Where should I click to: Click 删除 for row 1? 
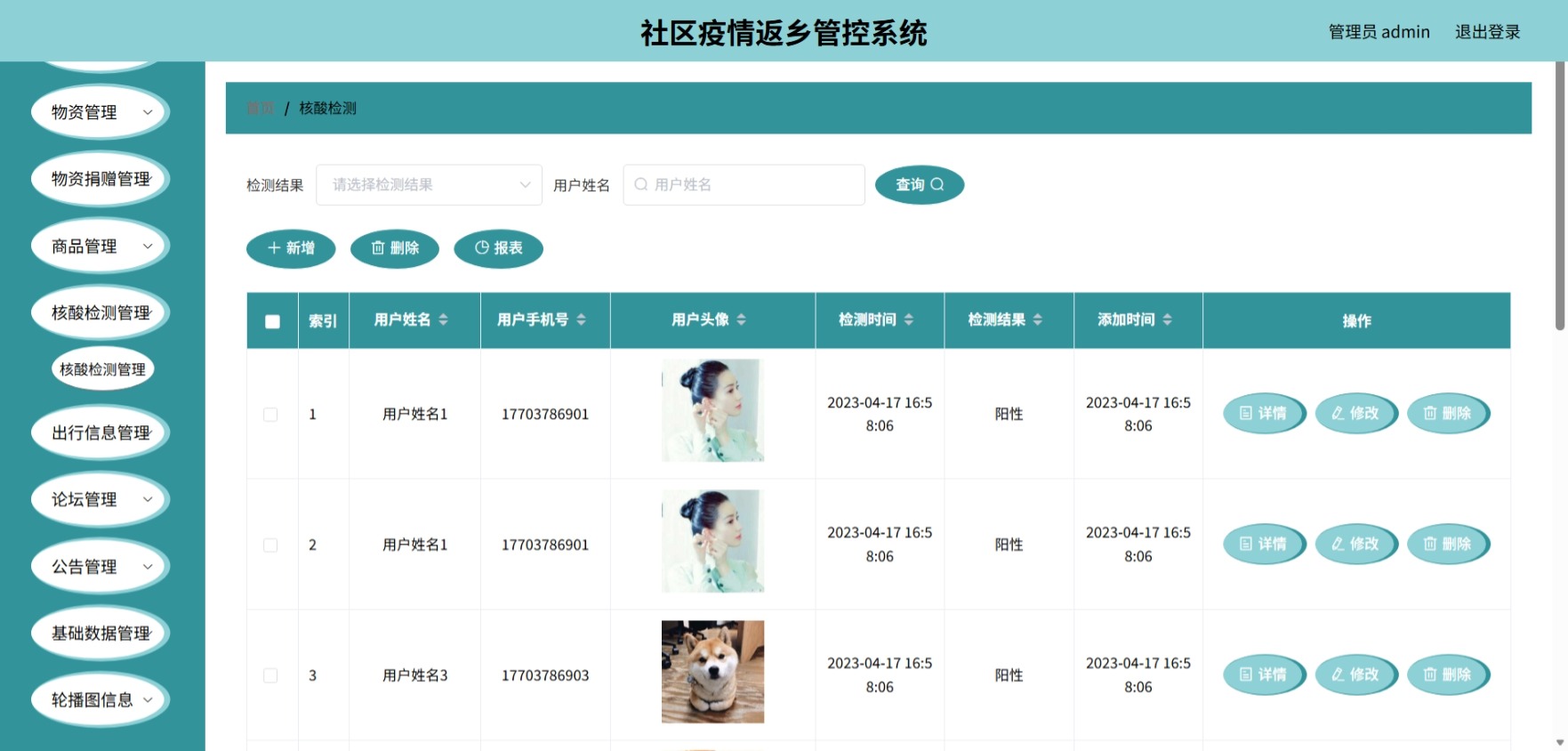click(1448, 414)
